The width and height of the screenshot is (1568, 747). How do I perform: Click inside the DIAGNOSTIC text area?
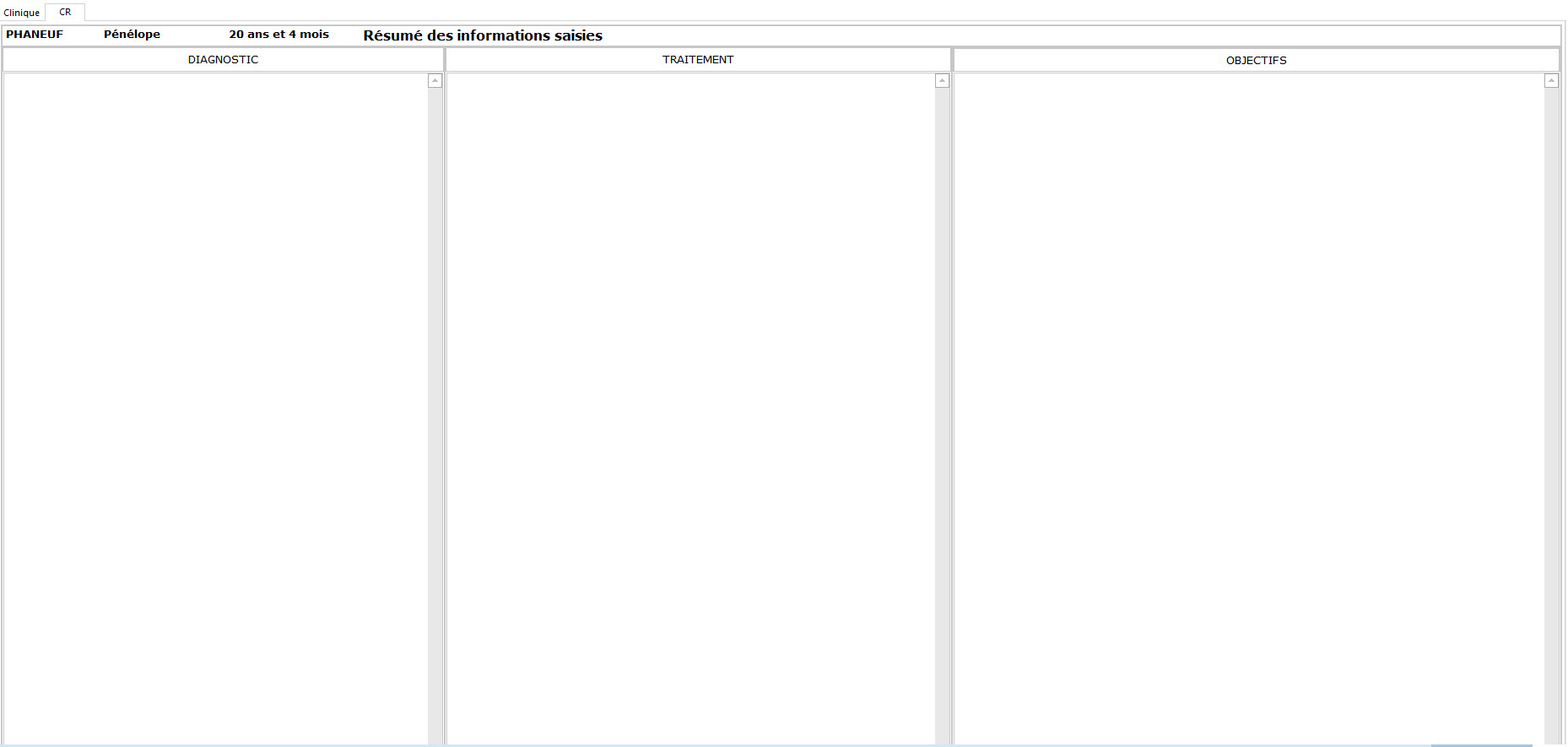tap(216, 409)
